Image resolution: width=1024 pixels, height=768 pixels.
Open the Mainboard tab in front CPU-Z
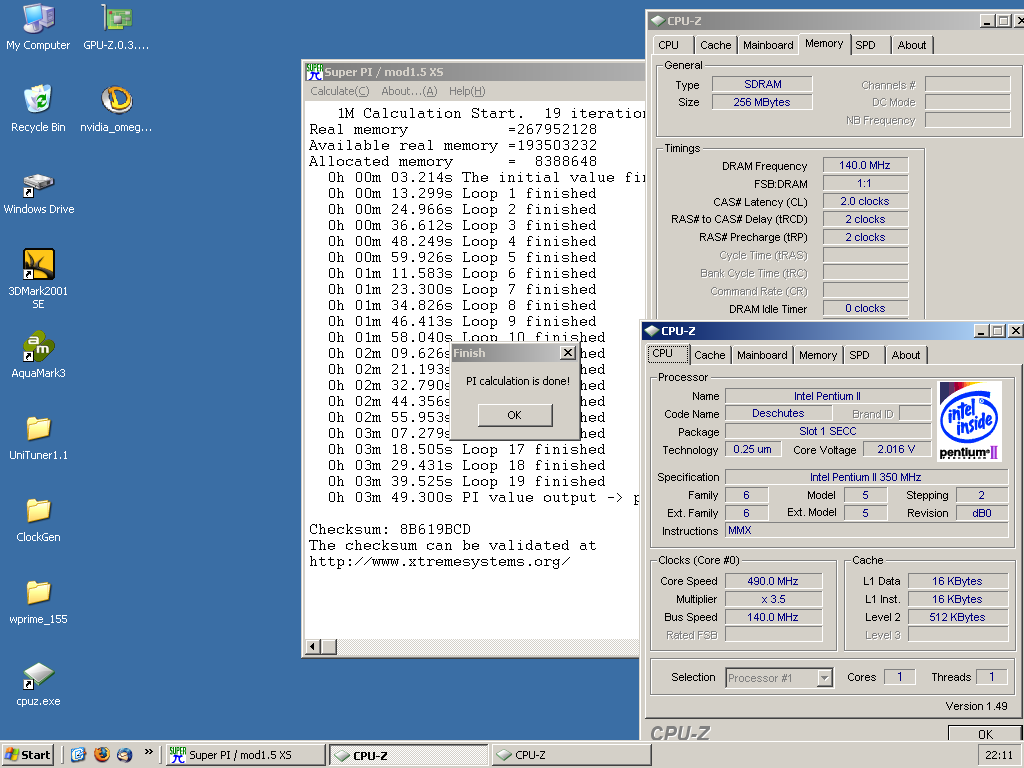(x=762, y=355)
